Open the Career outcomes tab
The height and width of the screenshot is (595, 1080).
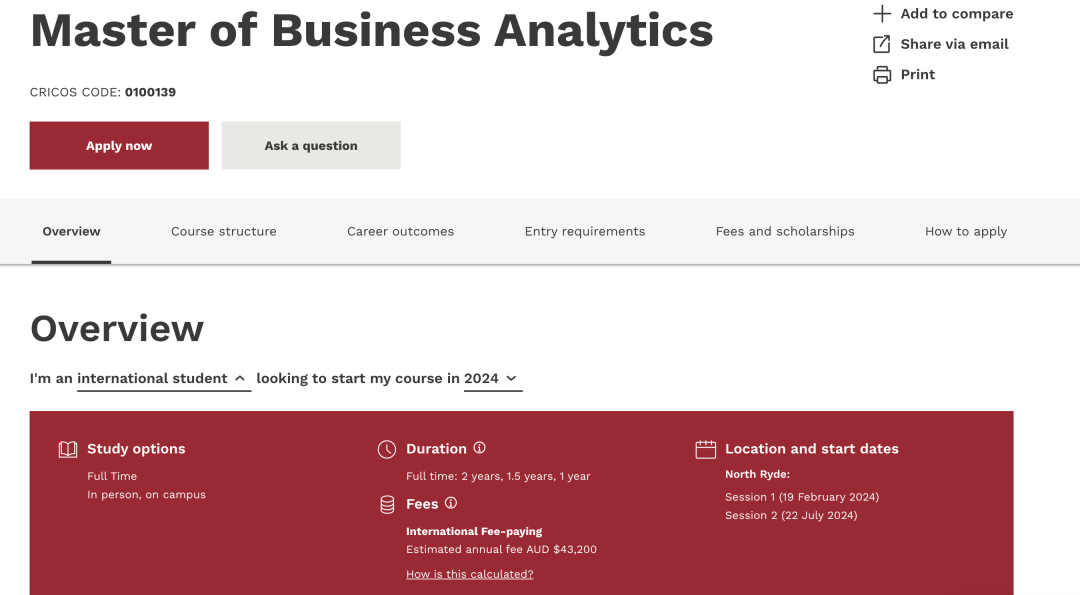400,231
